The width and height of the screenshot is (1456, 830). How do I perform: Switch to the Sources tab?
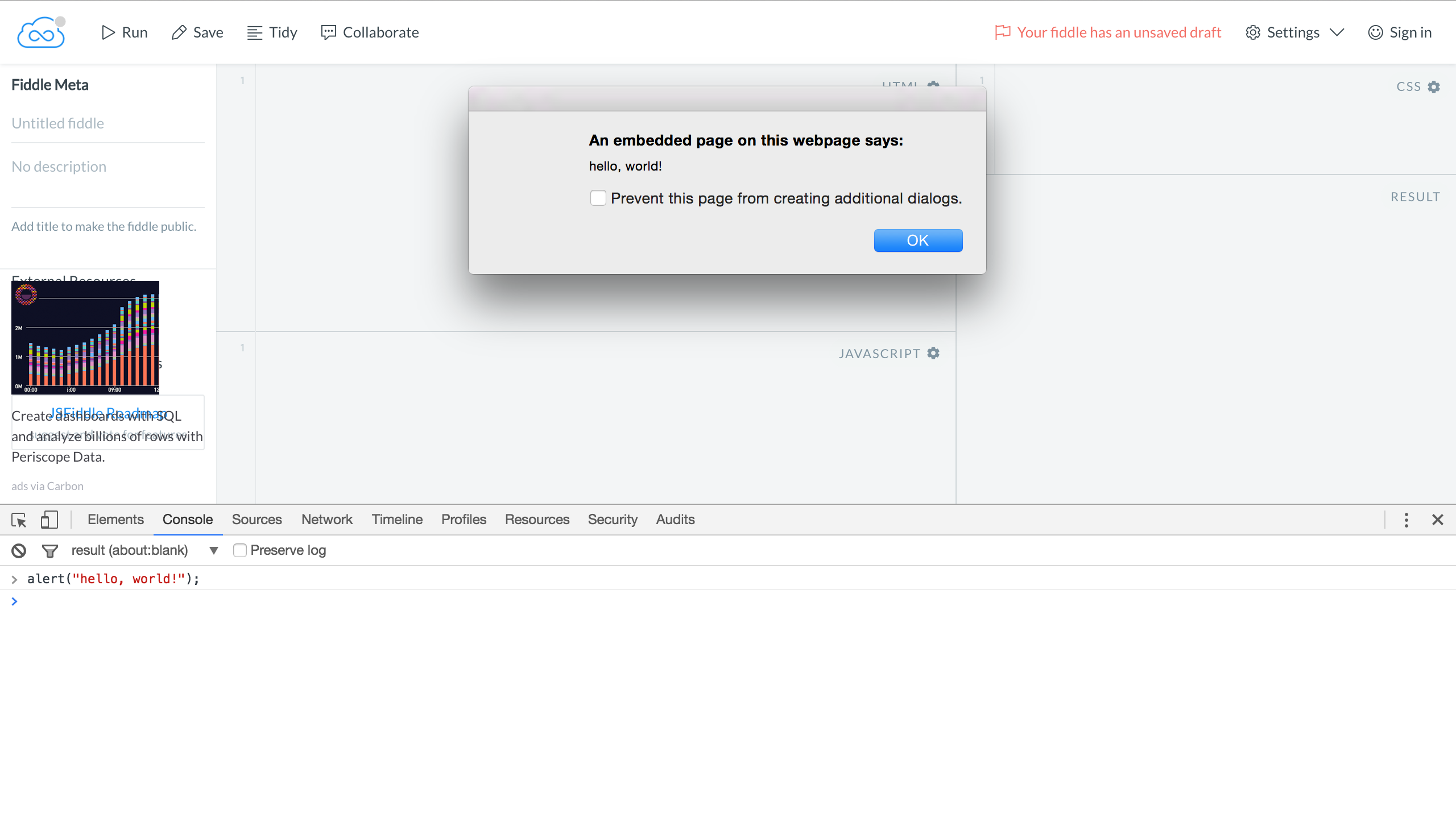257,520
